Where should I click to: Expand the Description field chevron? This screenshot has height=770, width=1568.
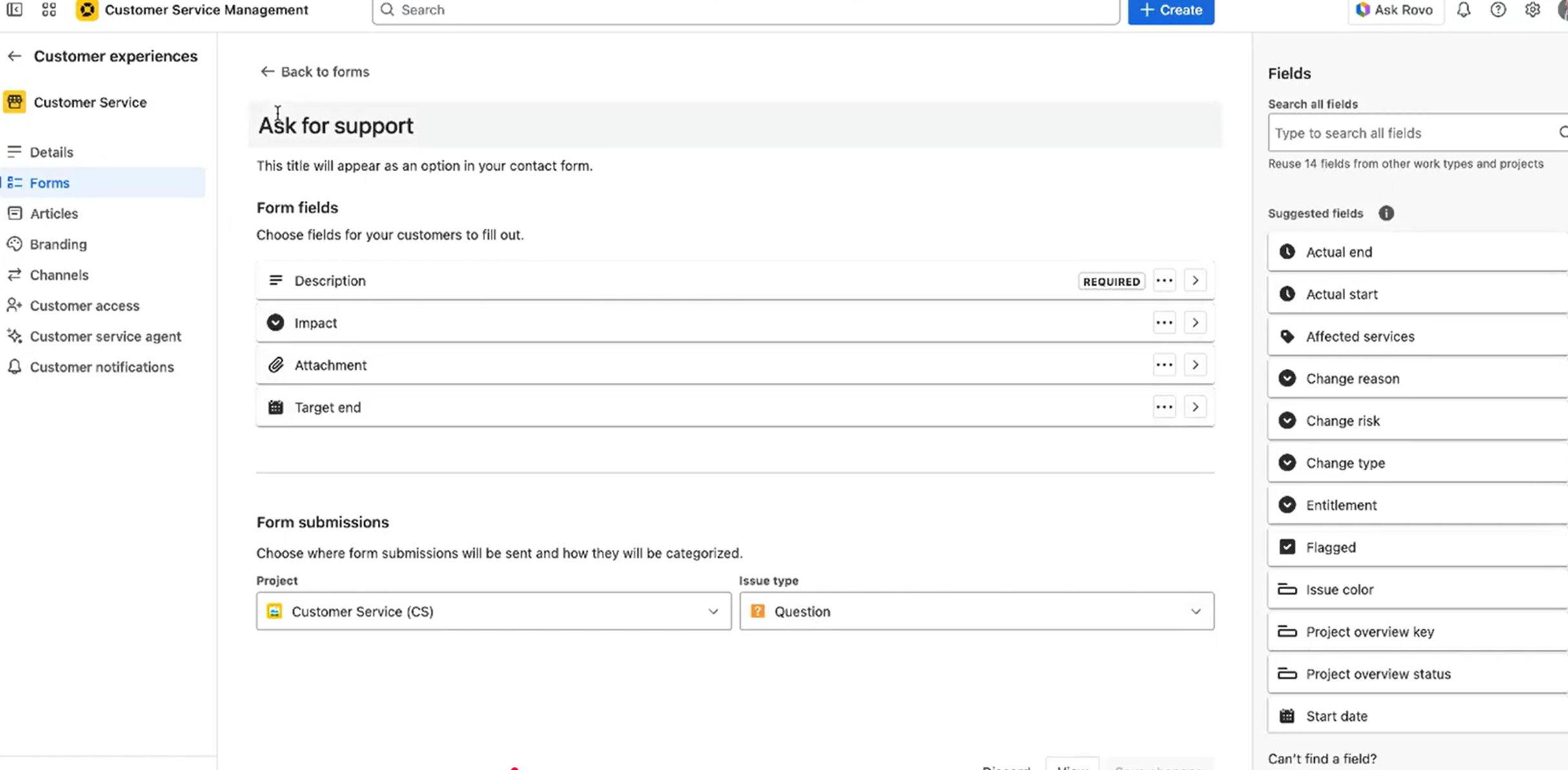[x=1195, y=281]
